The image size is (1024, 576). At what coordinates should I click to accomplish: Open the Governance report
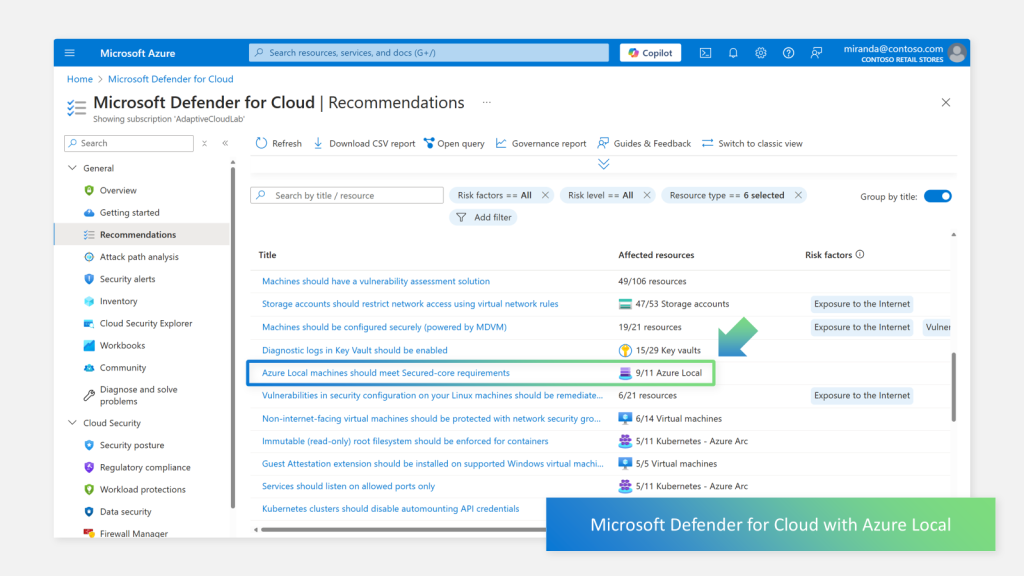[x=541, y=144]
